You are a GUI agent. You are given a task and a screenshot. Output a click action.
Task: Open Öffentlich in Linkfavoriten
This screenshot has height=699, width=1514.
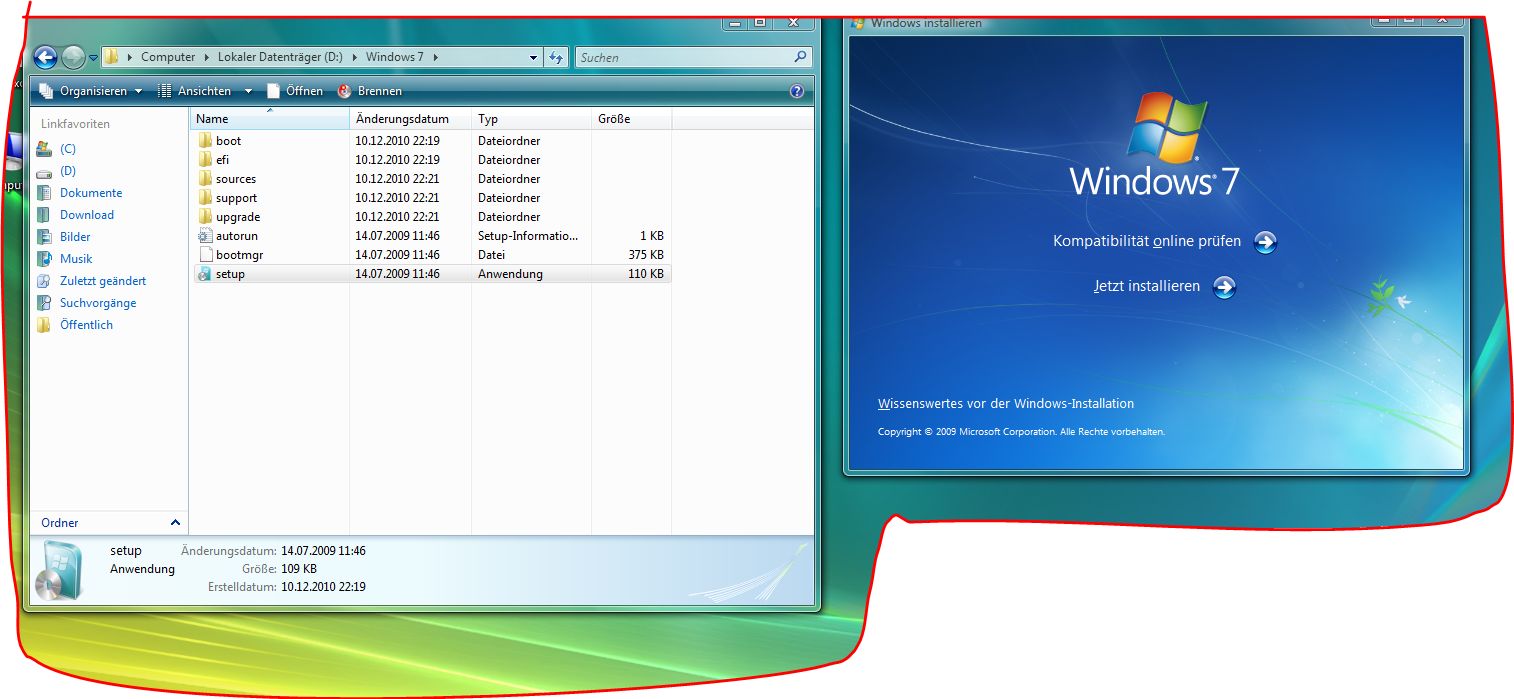pos(86,325)
